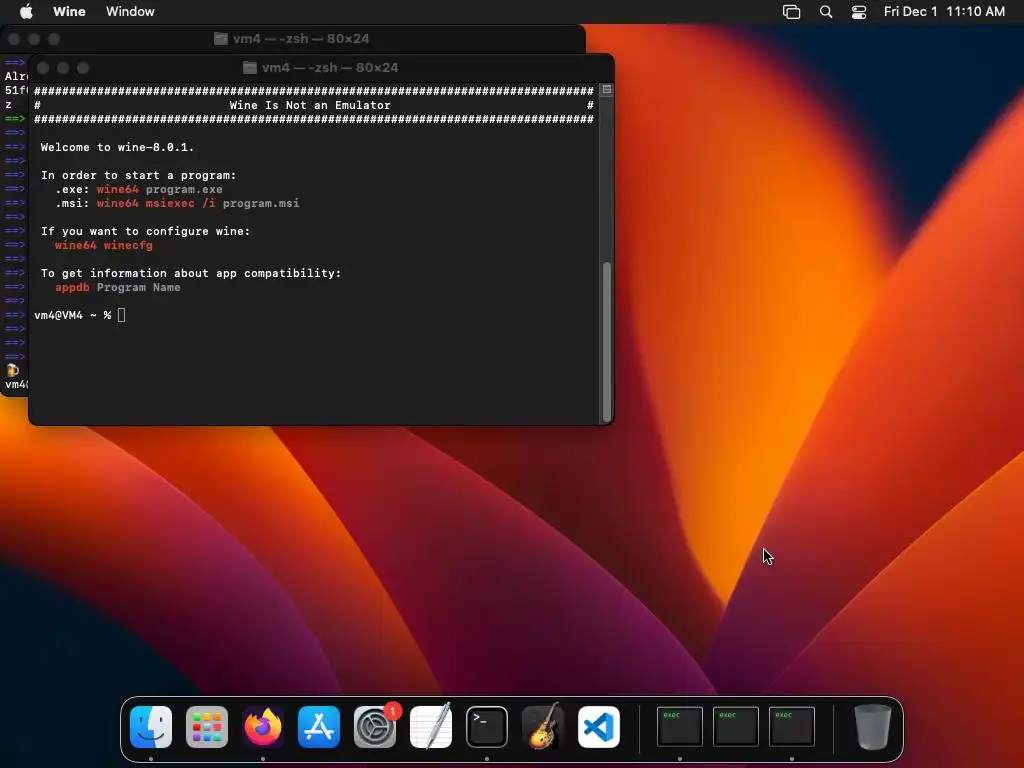The height and width of the screenshot is (768, 1024).
Task: Open Stage Manager windows icon in menu bar
Action: coord(791,12)
